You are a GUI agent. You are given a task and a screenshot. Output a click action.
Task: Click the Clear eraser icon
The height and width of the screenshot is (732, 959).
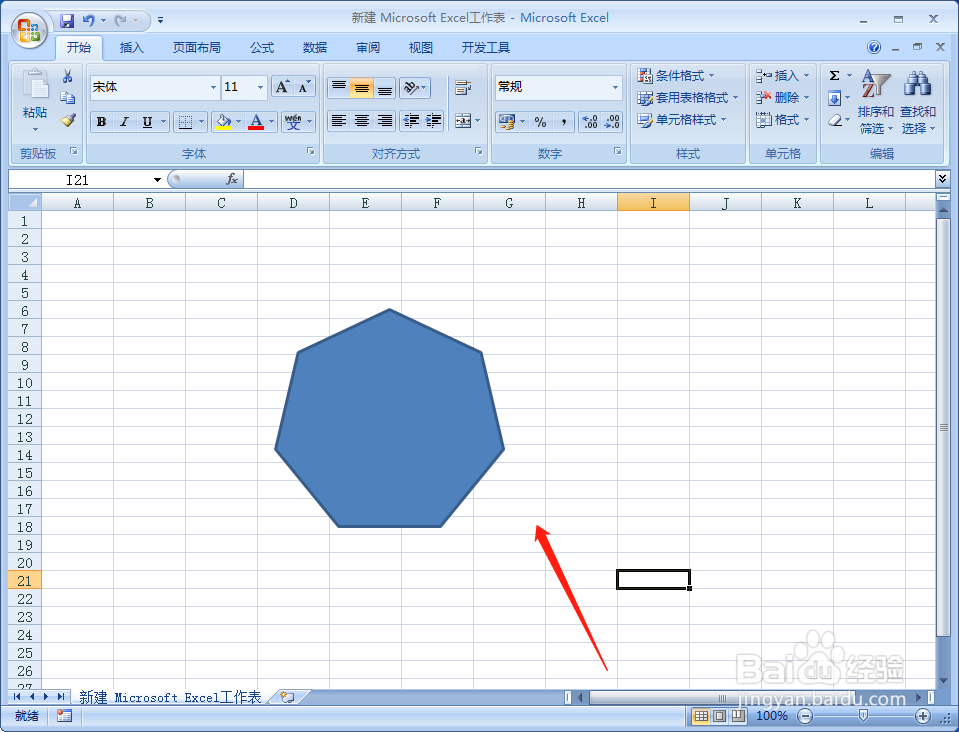click(x=834, y=120)
